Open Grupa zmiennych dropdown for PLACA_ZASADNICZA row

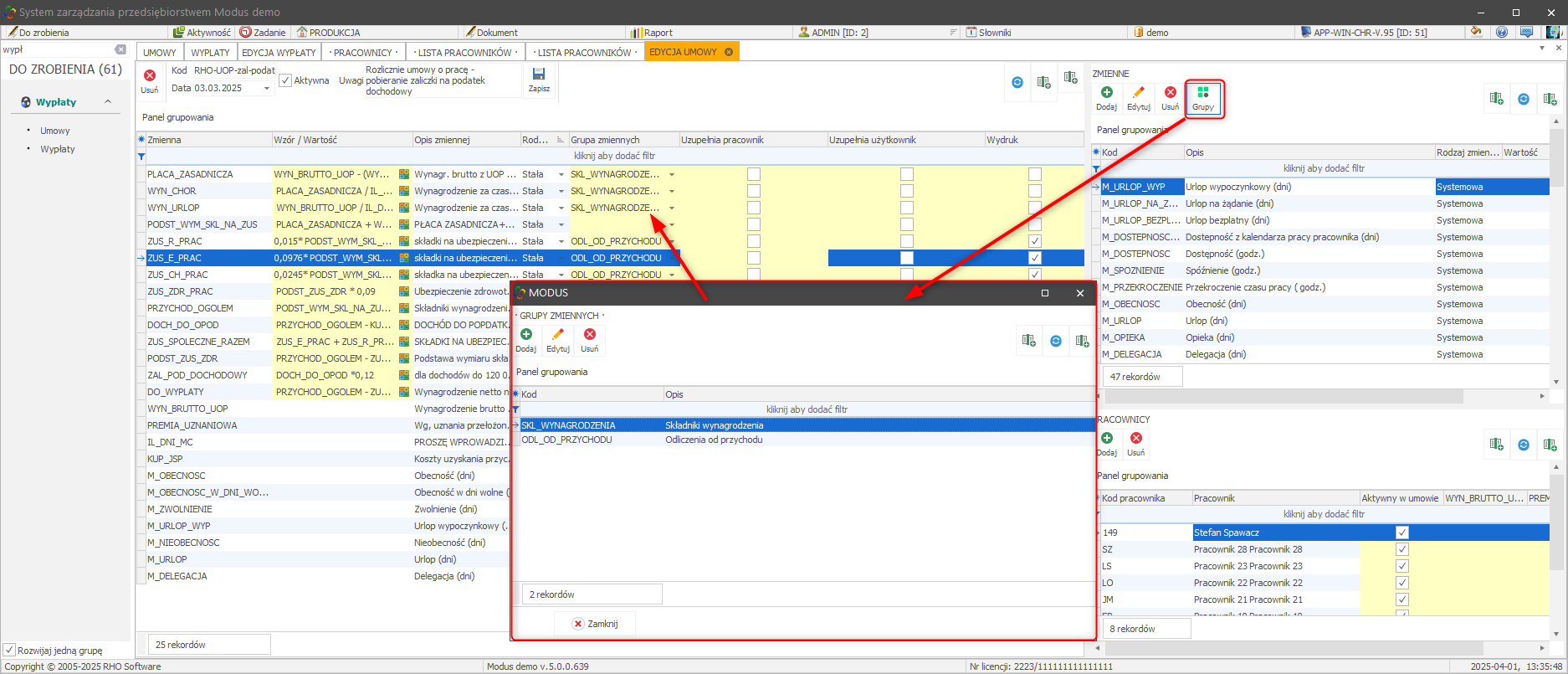[671, 174]
